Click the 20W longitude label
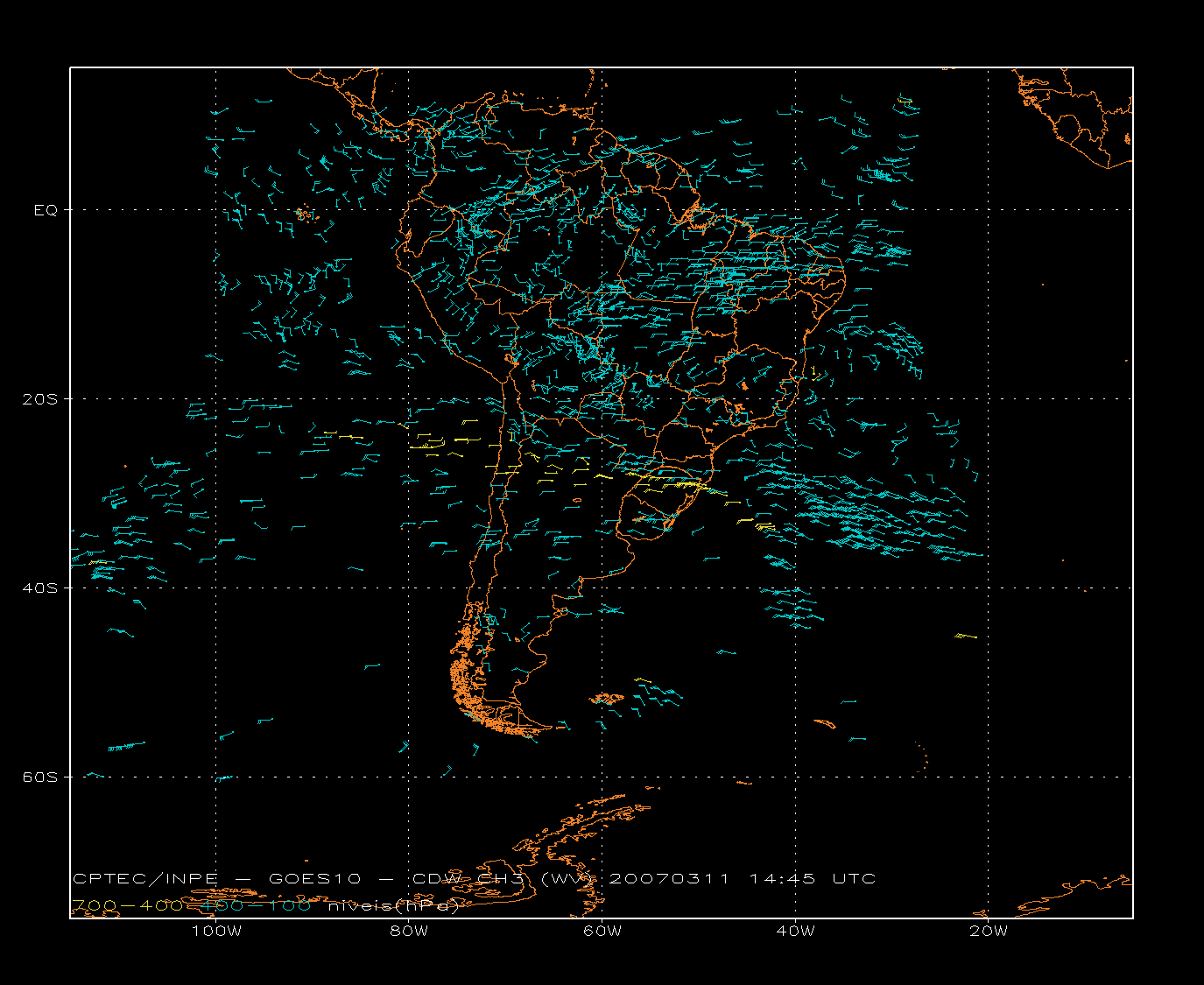Image resolution: width=1204 pixels, height=985 pixels. [989, 931]
